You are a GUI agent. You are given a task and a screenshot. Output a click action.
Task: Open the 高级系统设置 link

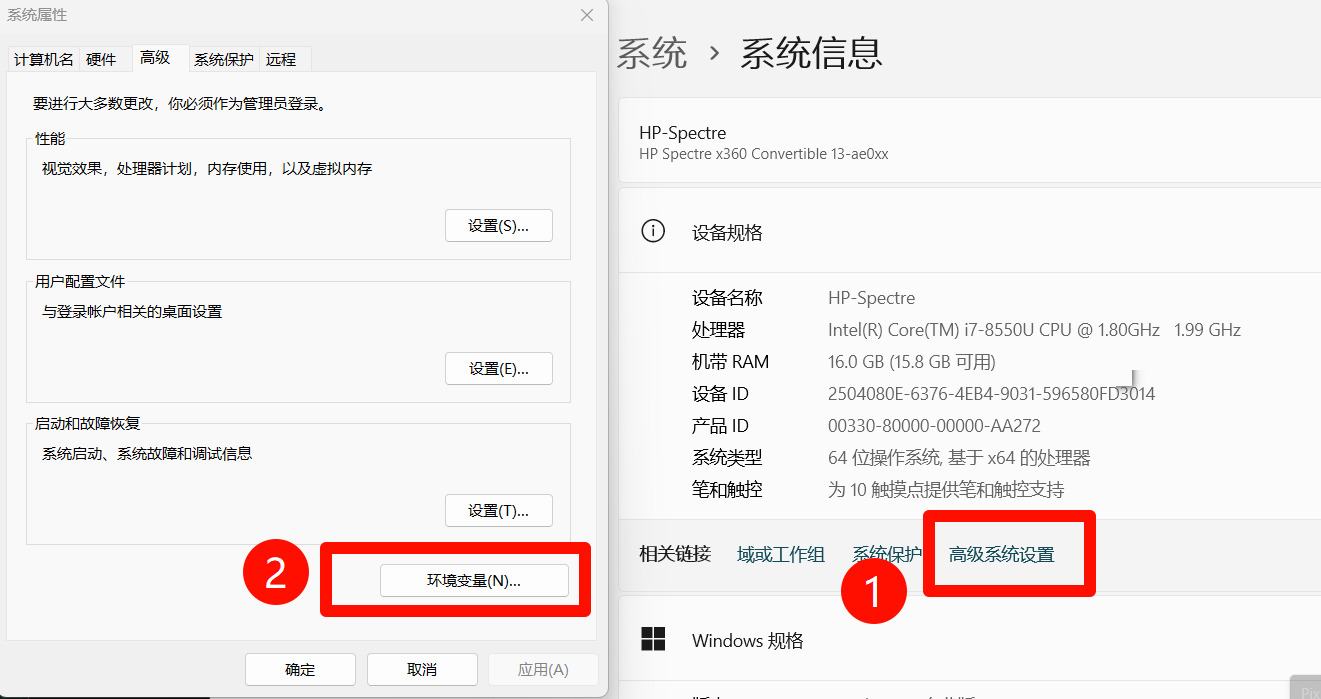tap(1002, 554)
